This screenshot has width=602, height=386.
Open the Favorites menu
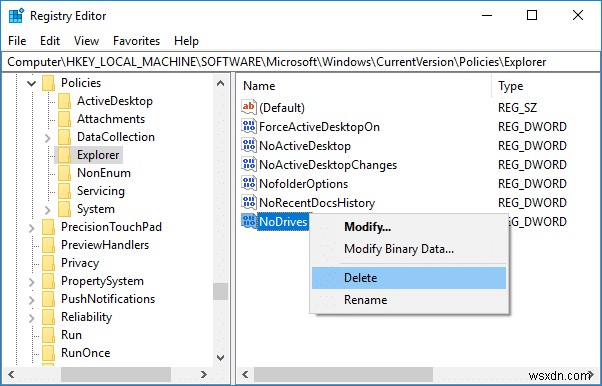[x=136, y=41]
